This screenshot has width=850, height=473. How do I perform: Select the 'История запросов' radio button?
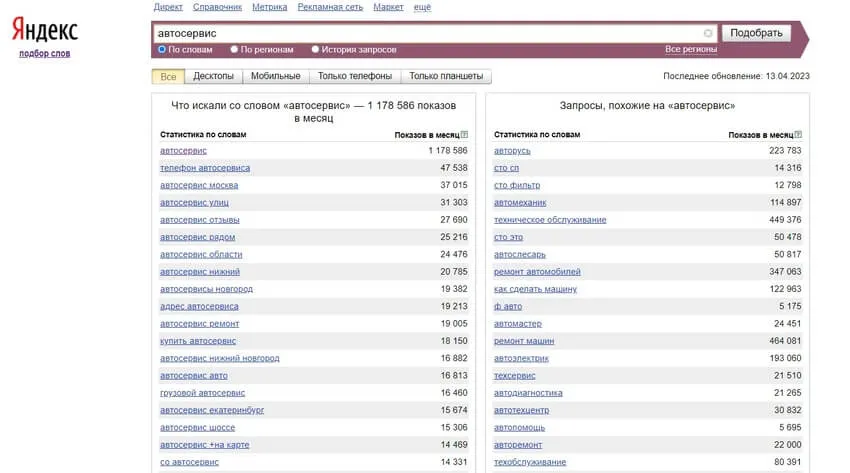pos(316,49)
